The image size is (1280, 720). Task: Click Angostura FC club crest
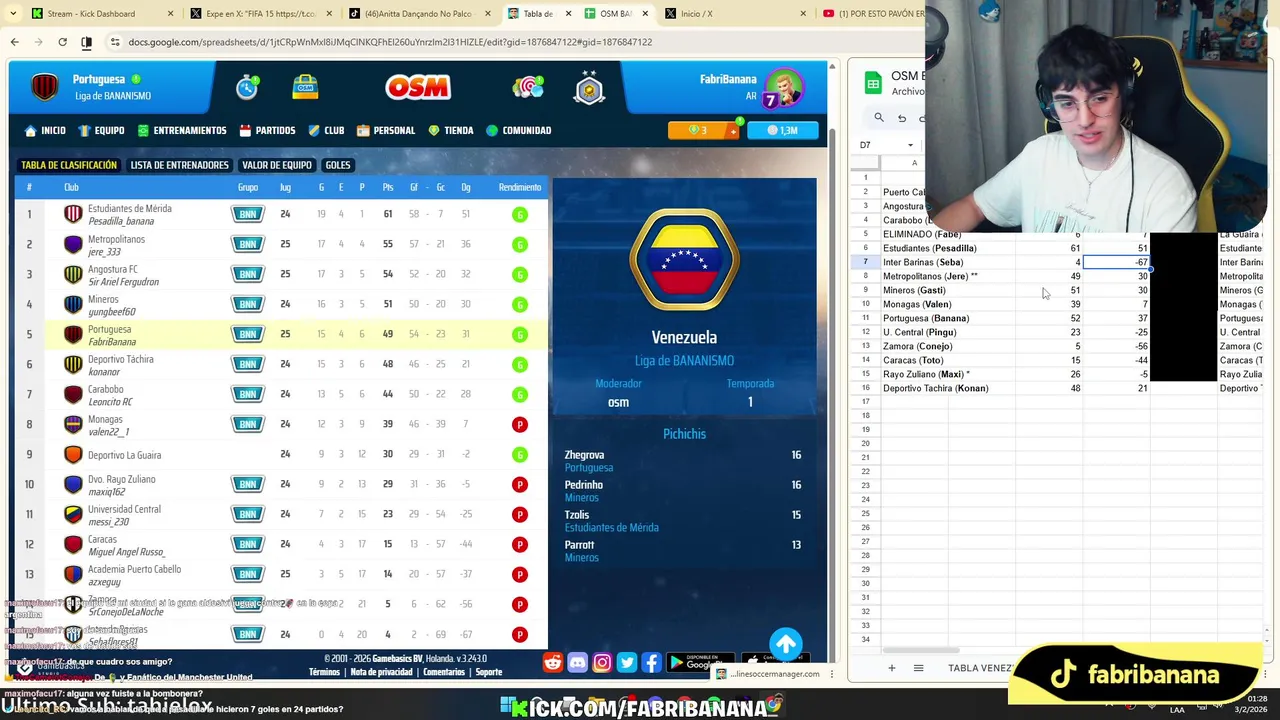click(x=73, y=274)
